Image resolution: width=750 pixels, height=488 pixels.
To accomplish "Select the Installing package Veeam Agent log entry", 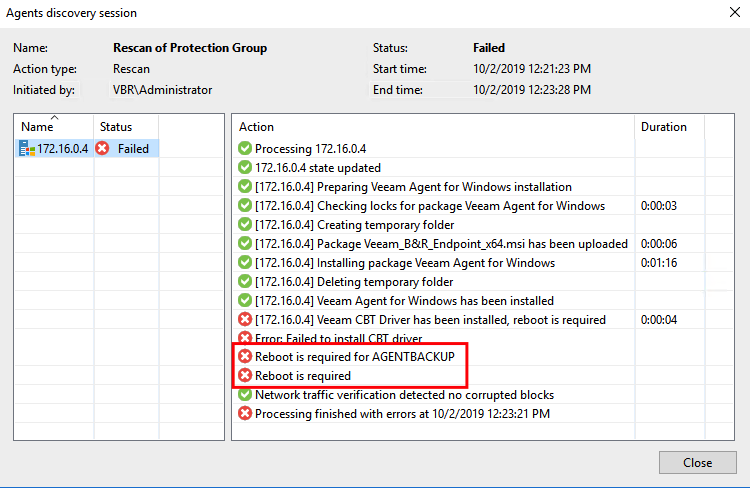I will tap(418, 263).
